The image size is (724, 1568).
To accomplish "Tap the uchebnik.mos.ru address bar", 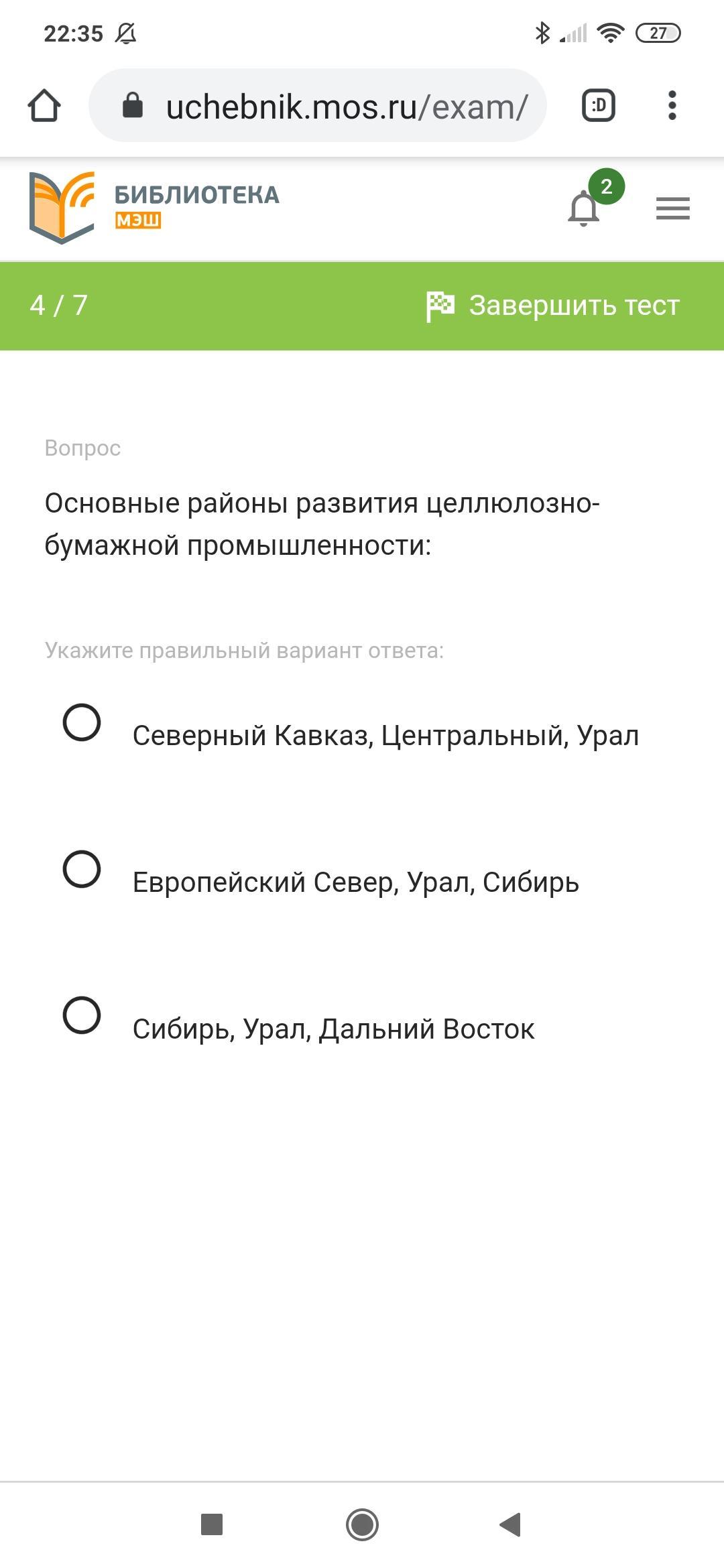I will click(x=318, y=105).
